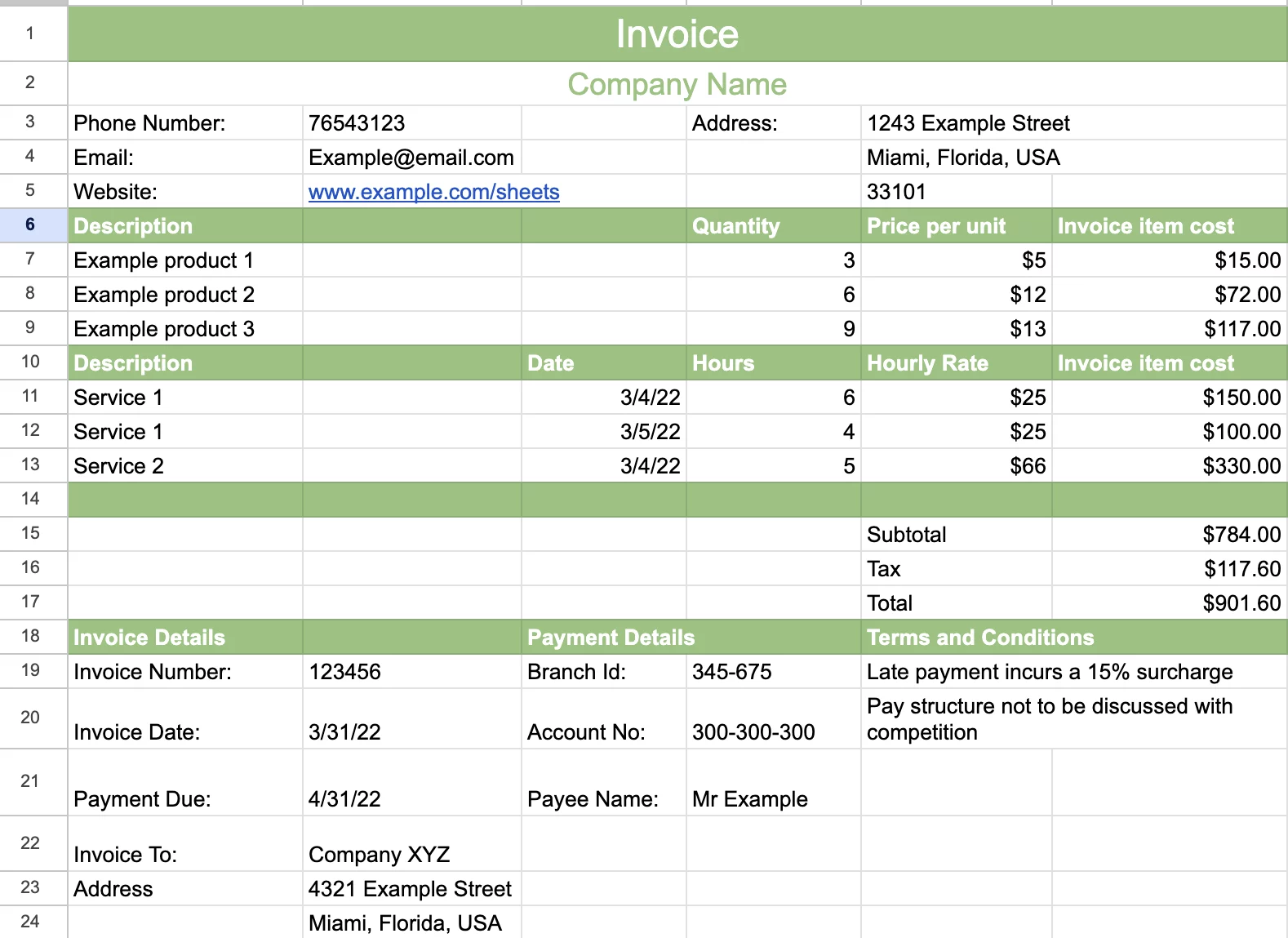Click the Subtotal amount $784.00
This screenshot has width=1288, height=938.
pyautogui.click(x=1241, y=535)
